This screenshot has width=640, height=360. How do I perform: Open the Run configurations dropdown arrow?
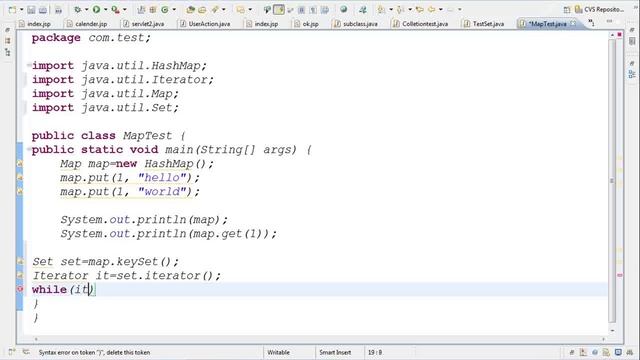[105, 9]
